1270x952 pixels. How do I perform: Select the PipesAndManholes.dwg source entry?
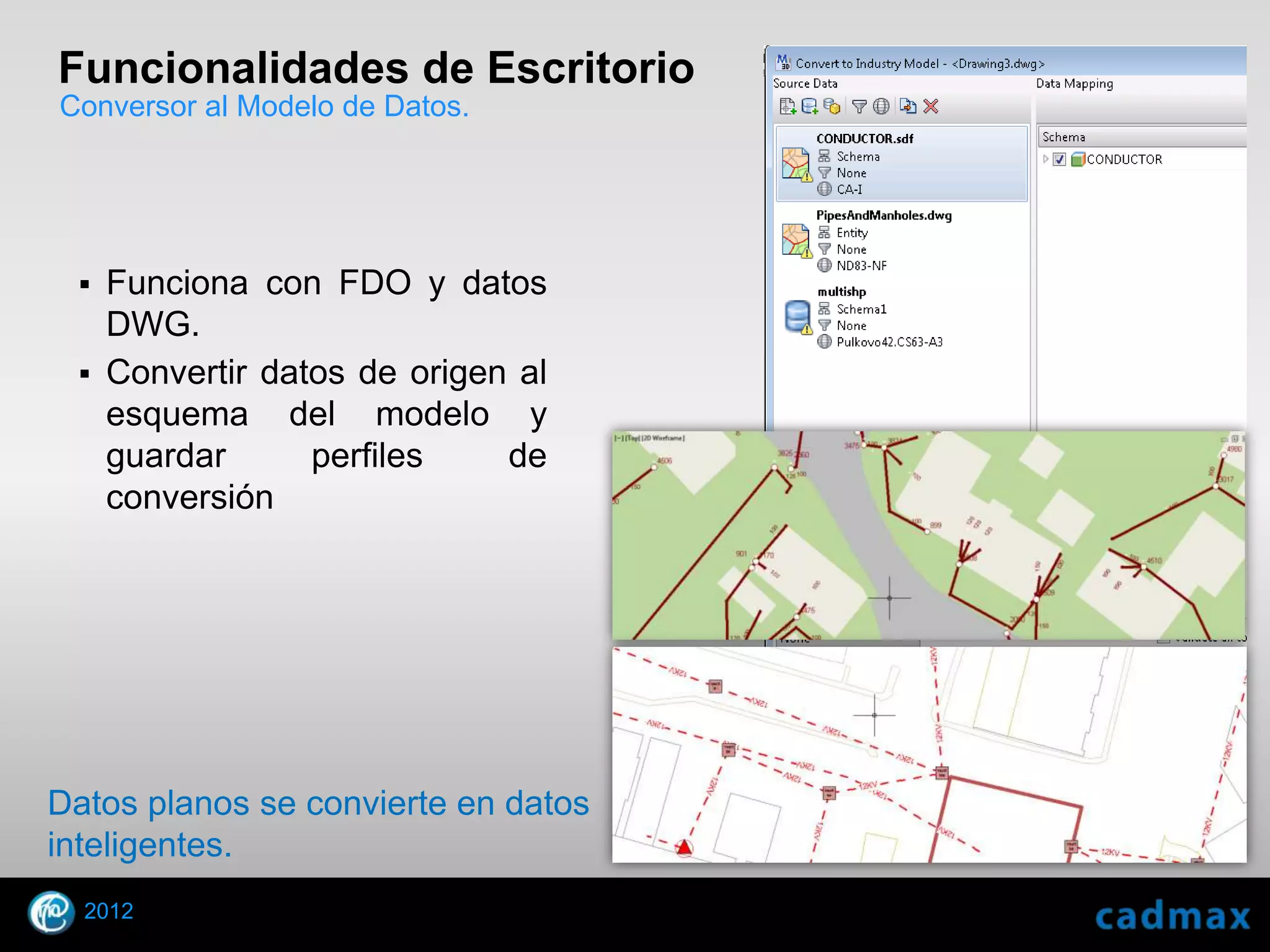pyautogui.click(x=902, y=240)
